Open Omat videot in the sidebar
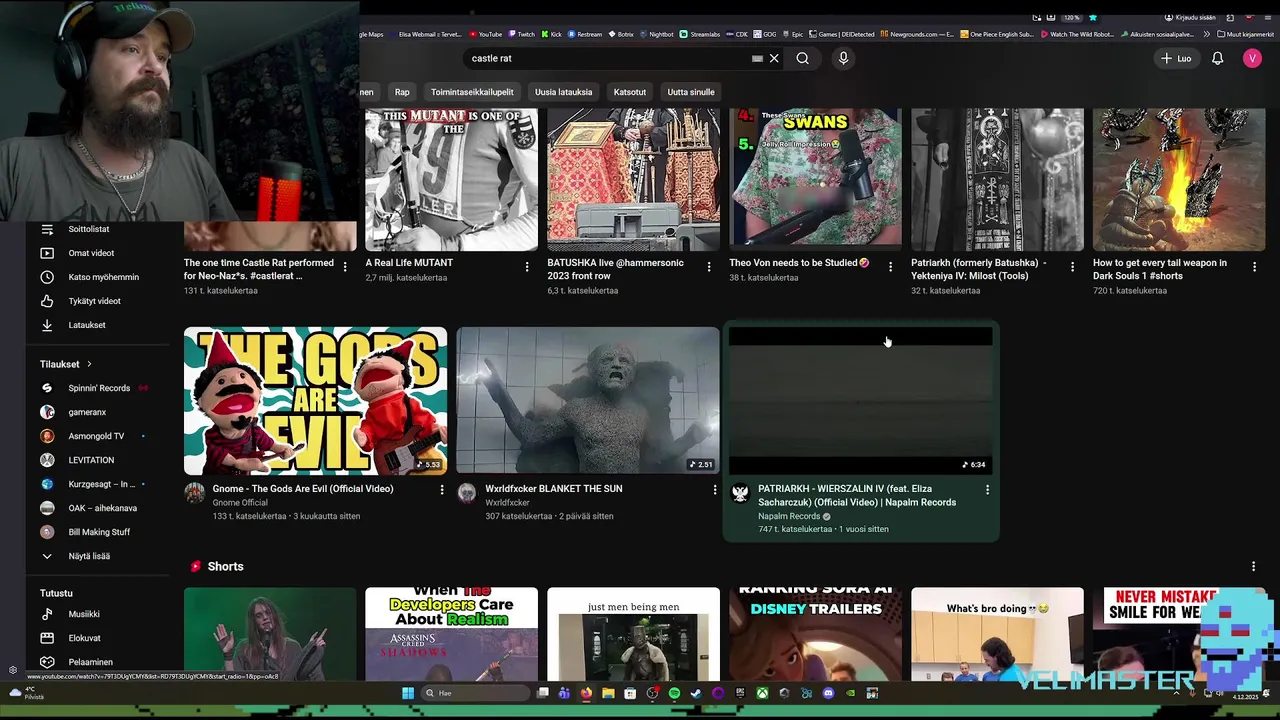 pos(91,253)
